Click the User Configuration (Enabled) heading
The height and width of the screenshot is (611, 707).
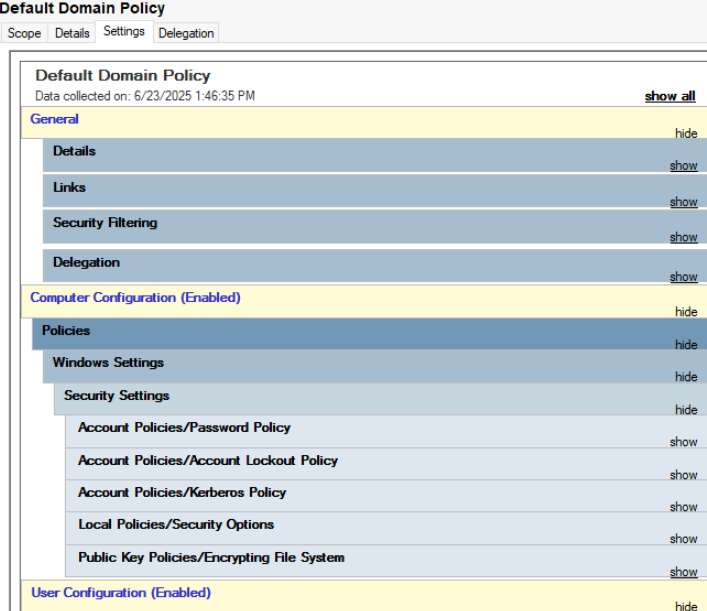tap(121, 593)
